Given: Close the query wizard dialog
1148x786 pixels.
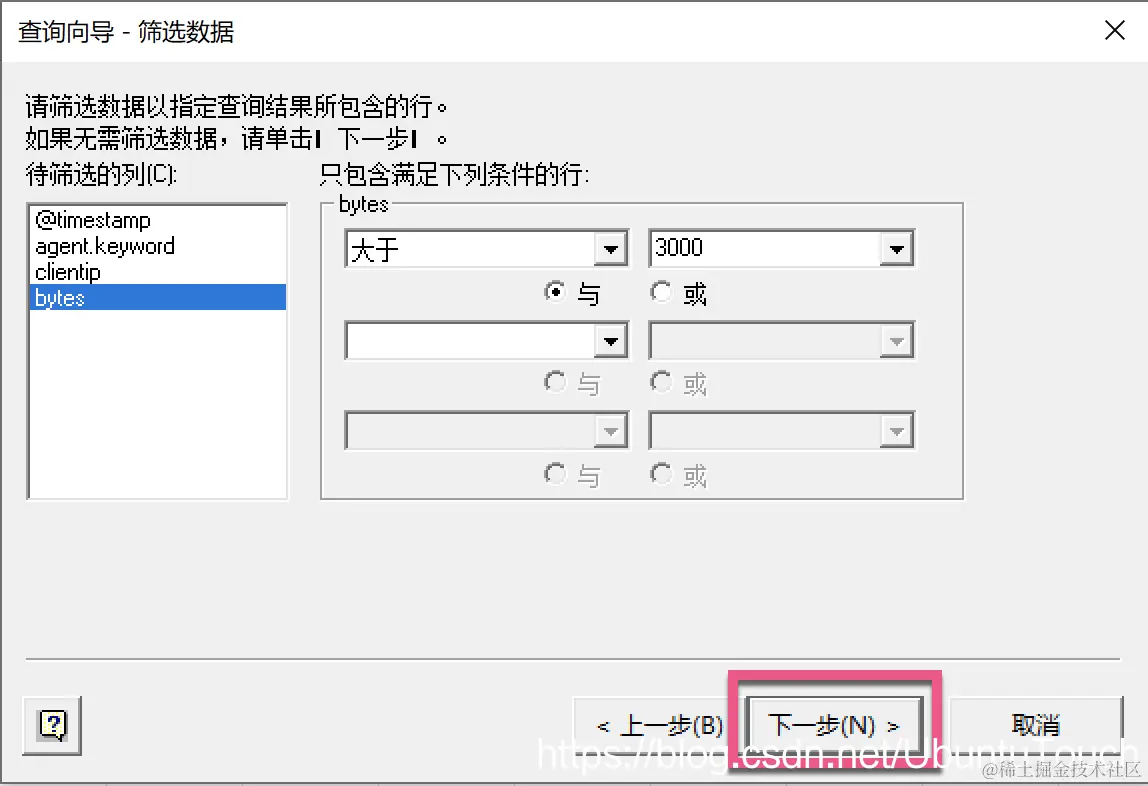Looking at the screenshot, I should pyautogui.click(x=1114, y=31).
